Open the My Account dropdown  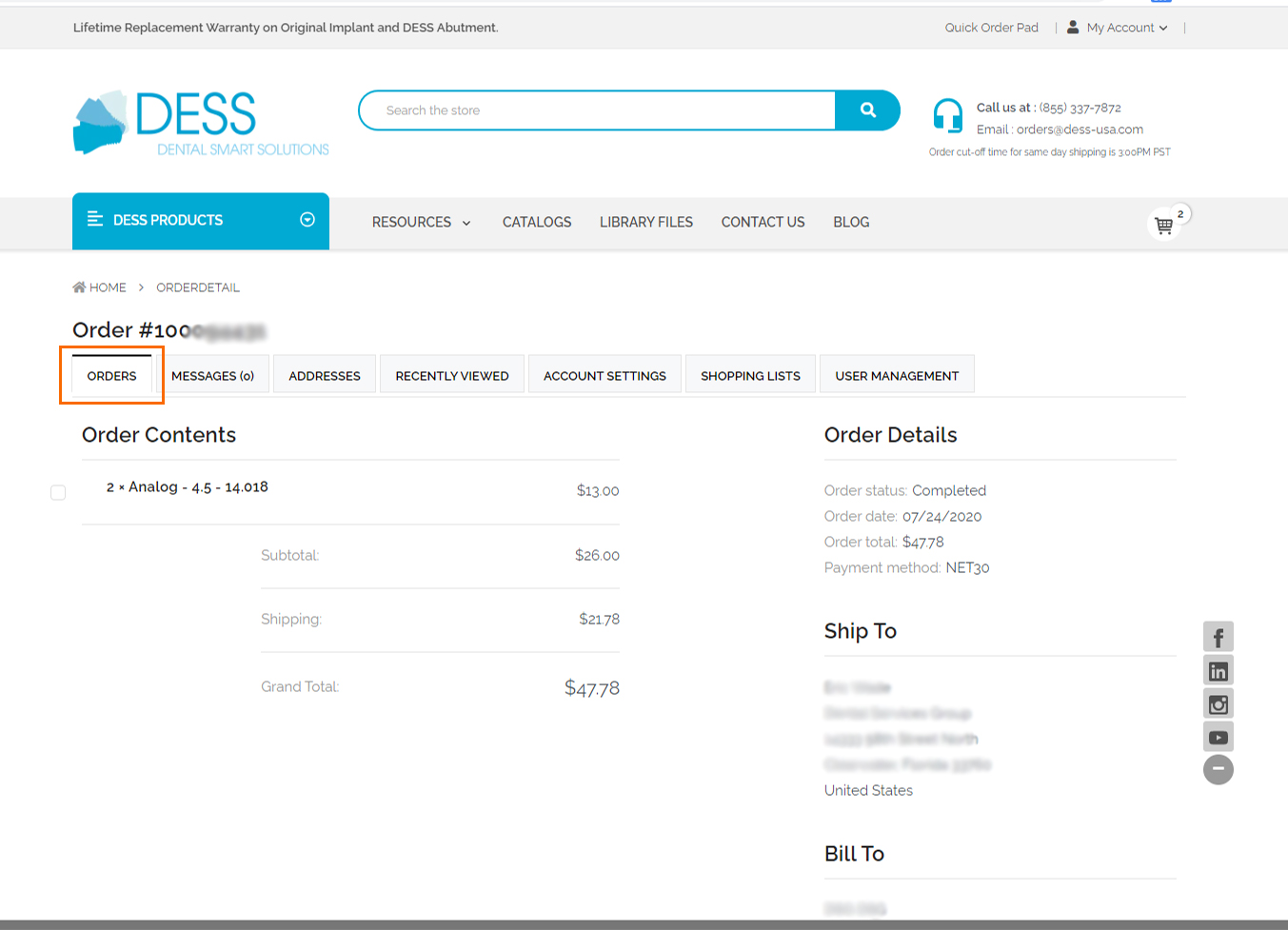click(x=1120, y=28)
